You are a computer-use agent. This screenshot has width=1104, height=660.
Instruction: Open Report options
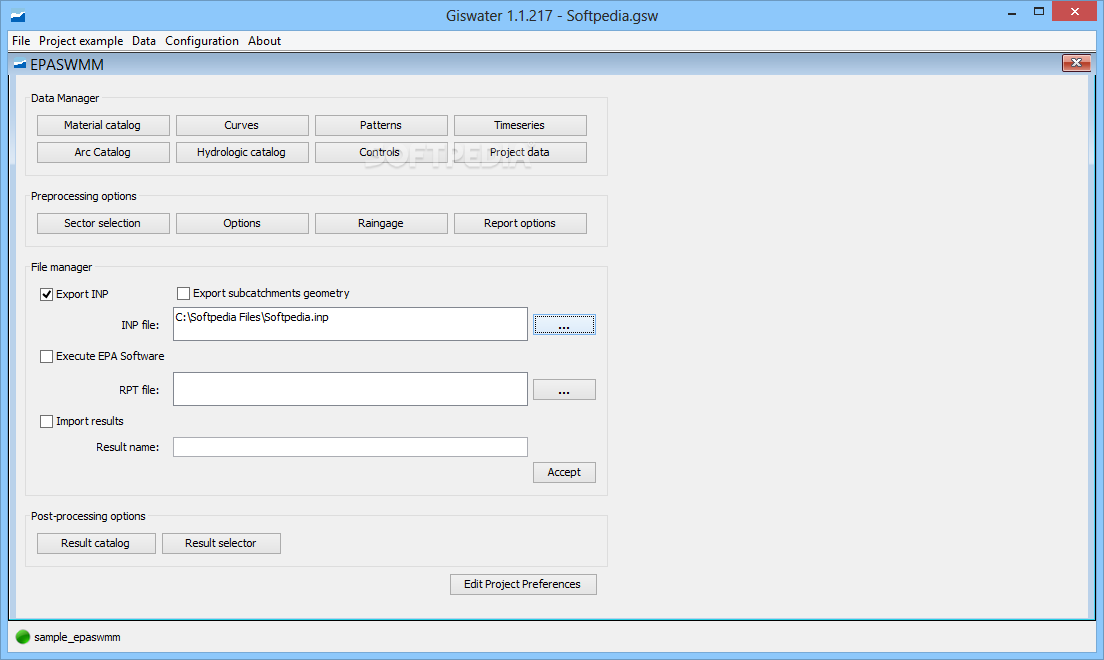(x=520, y=223)
